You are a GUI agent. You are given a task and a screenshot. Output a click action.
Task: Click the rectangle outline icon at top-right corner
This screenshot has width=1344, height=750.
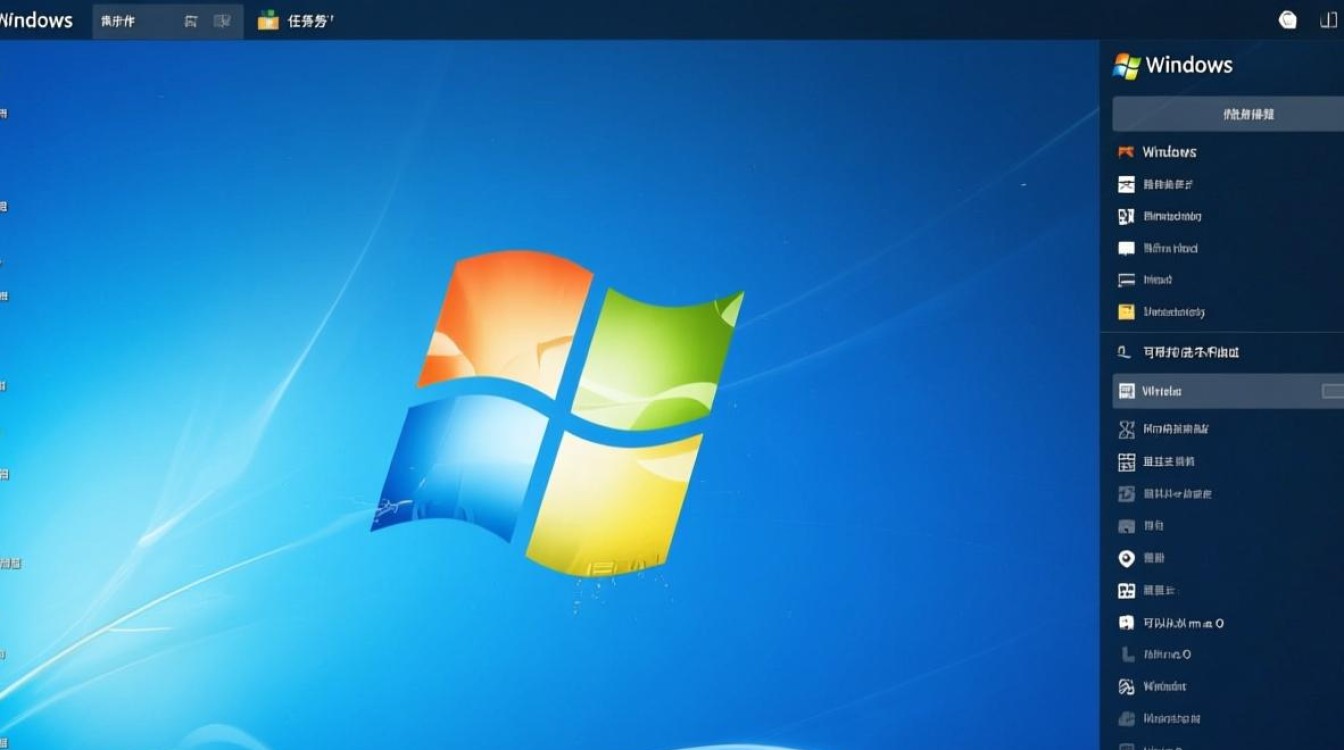click(x=1329, y=20)
